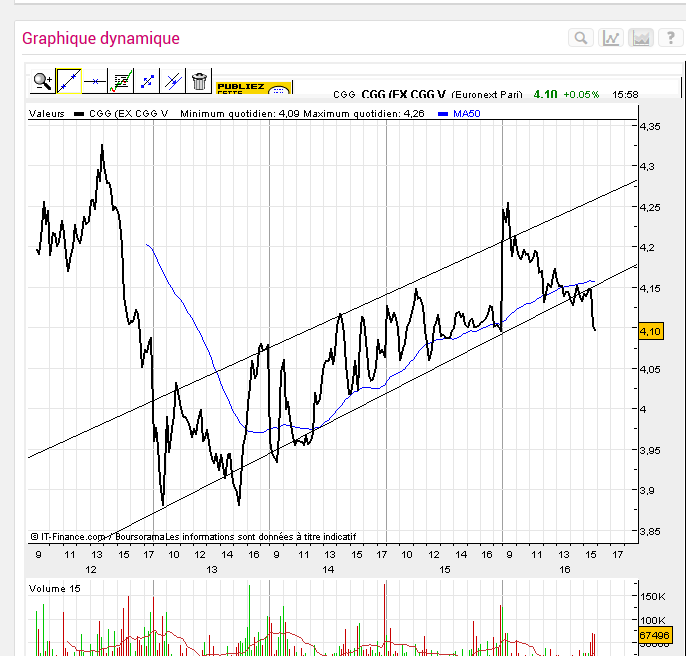Select the parallel line drawing tool
Screen dimensions: 686x656
[173, 81]
